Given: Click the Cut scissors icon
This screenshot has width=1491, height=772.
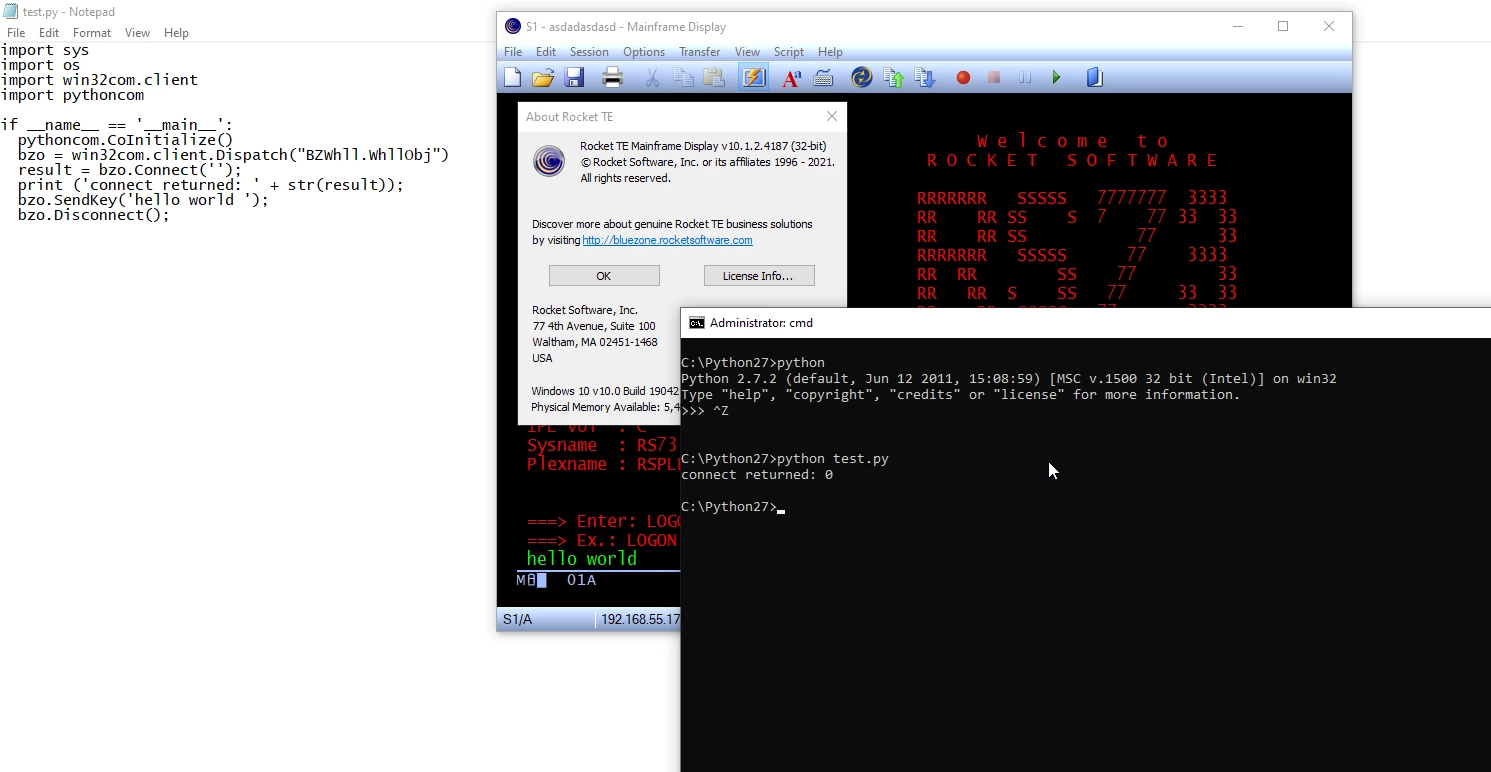Looking at the screenshot, I should [x=652, y=77].
